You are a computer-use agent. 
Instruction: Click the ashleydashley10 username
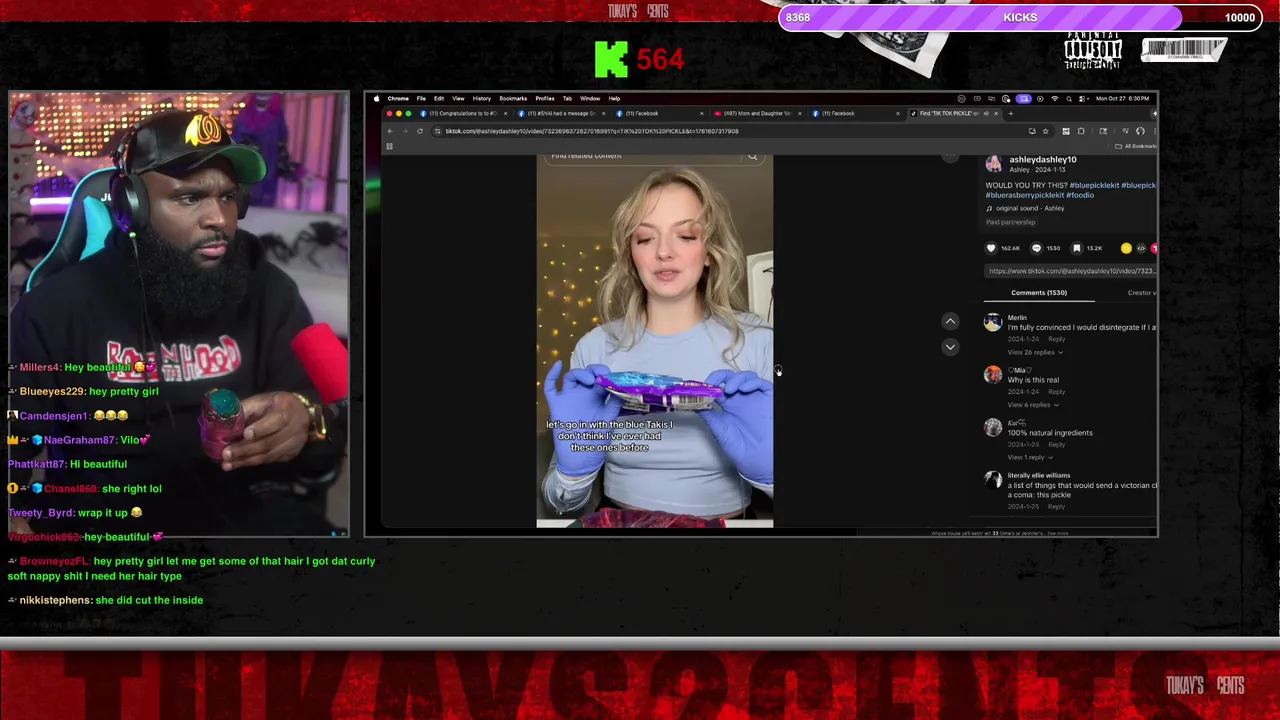pos(1042,160)
